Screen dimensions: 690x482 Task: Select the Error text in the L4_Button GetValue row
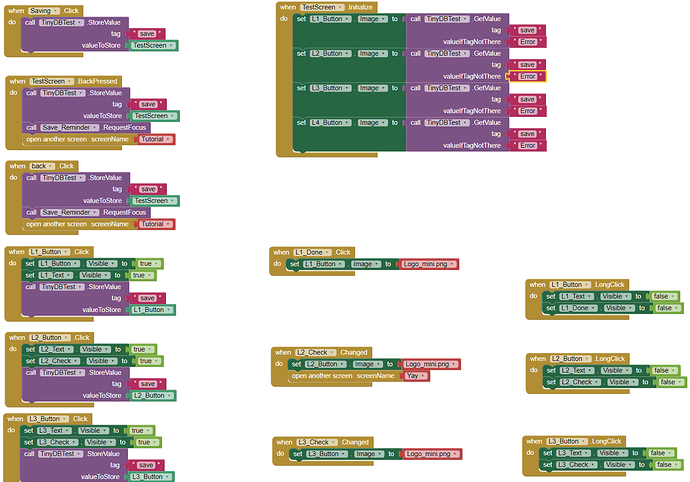528,145
